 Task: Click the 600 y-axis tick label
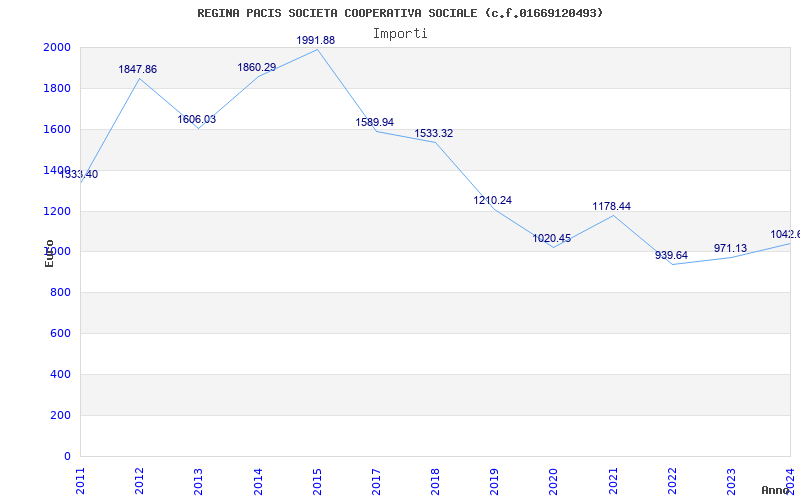pyautogui.click(x=60, y=333)
